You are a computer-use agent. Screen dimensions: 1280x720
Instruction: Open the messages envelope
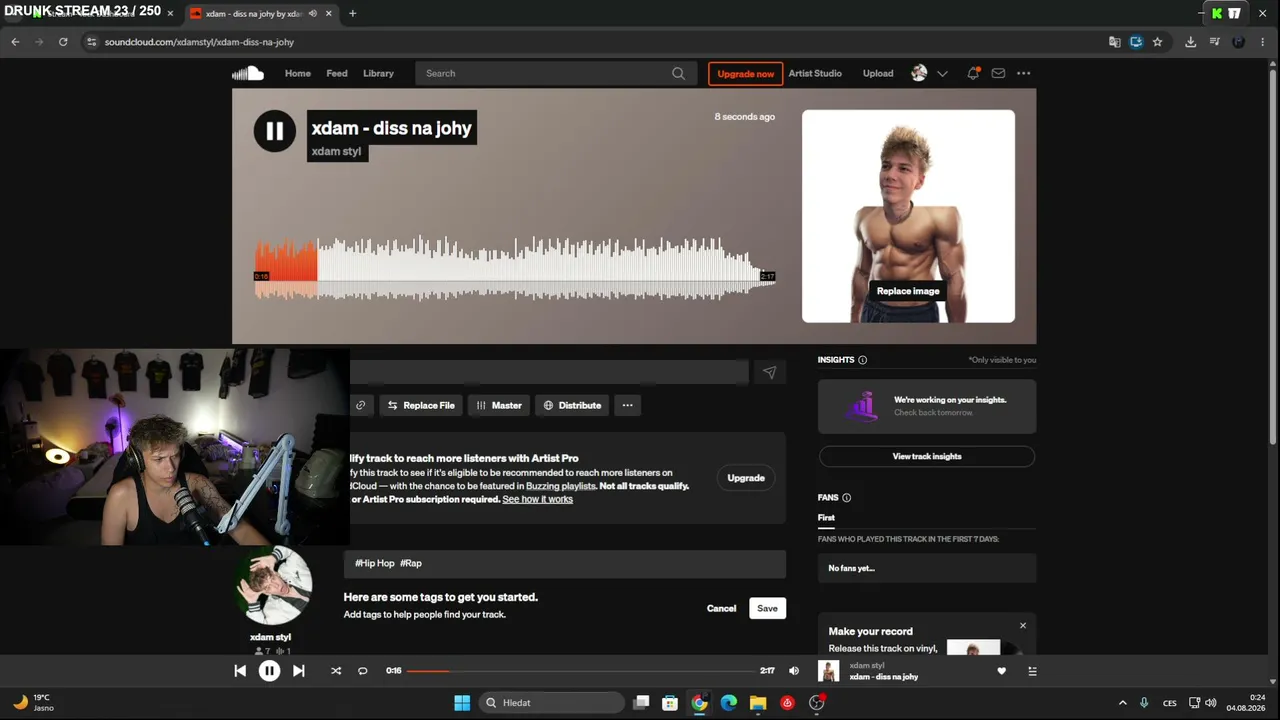[998, 73]
